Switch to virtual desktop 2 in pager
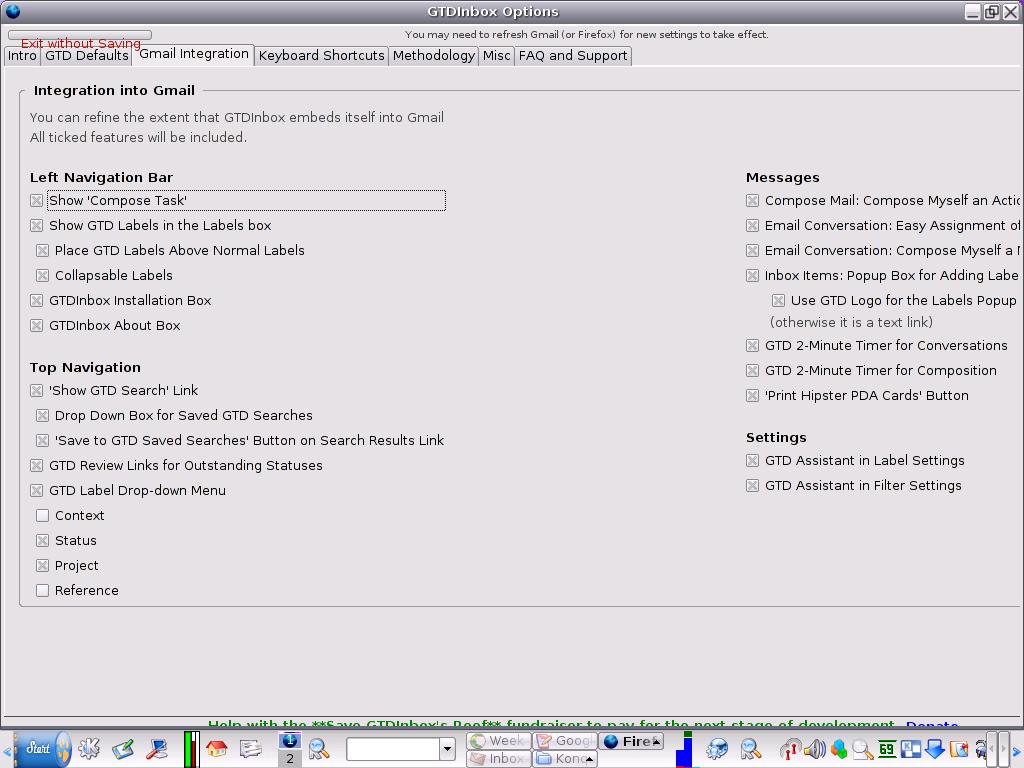Image resolution: width=1024 pixels, height=768 pixels. click(x=289, y=759)
